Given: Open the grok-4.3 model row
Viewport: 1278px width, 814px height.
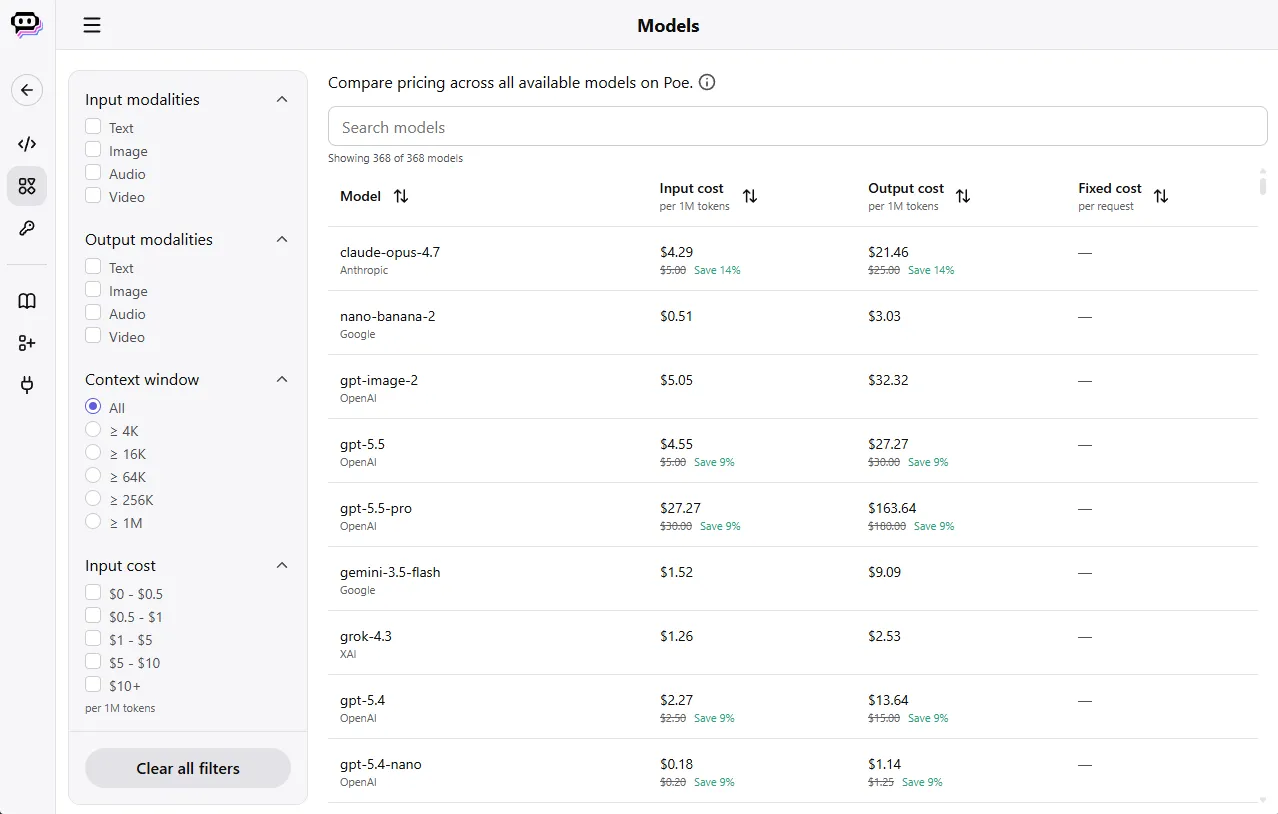Looking at the screenshot, I should tap(793, 643).
